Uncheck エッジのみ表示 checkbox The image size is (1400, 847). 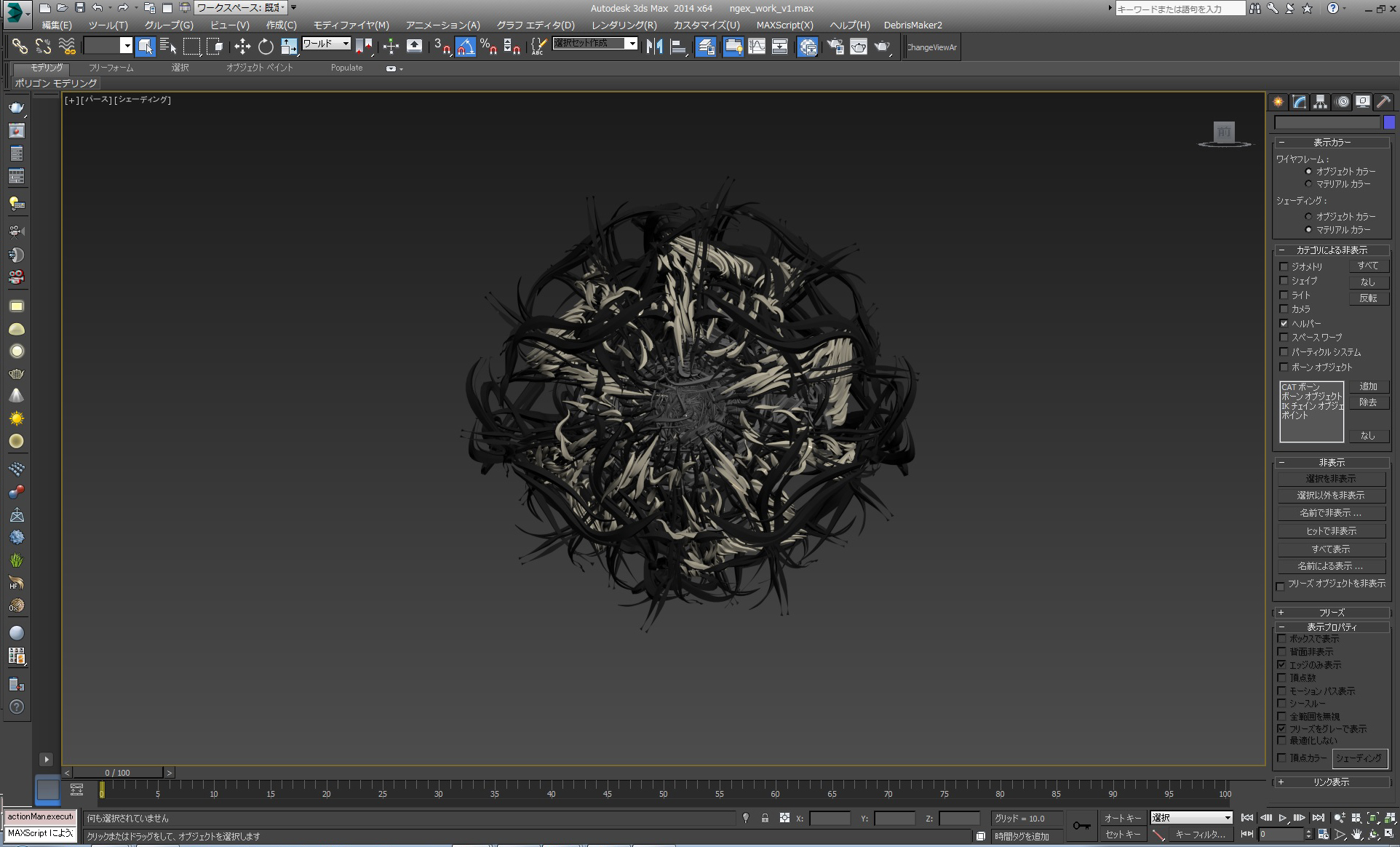[x=1281, y=665]
